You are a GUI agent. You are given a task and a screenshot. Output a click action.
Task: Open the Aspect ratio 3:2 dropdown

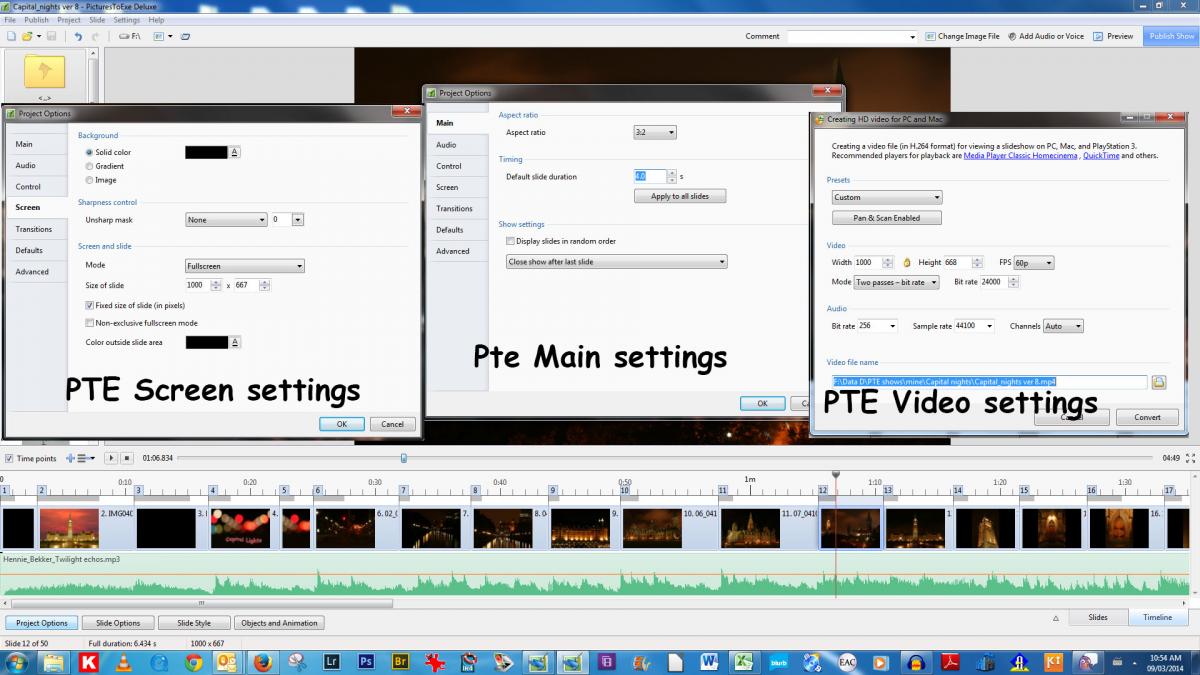655,132
